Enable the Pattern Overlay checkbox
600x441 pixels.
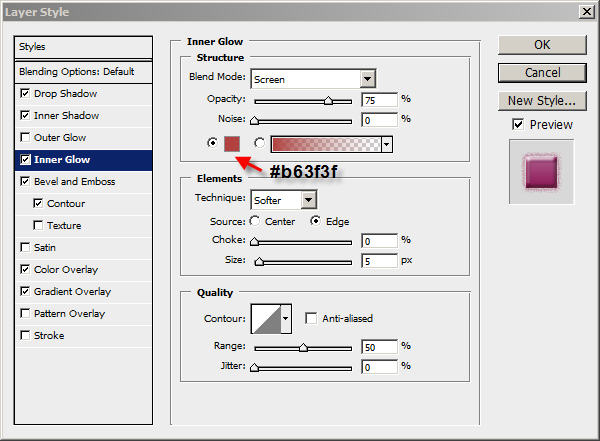coord(25,314)
